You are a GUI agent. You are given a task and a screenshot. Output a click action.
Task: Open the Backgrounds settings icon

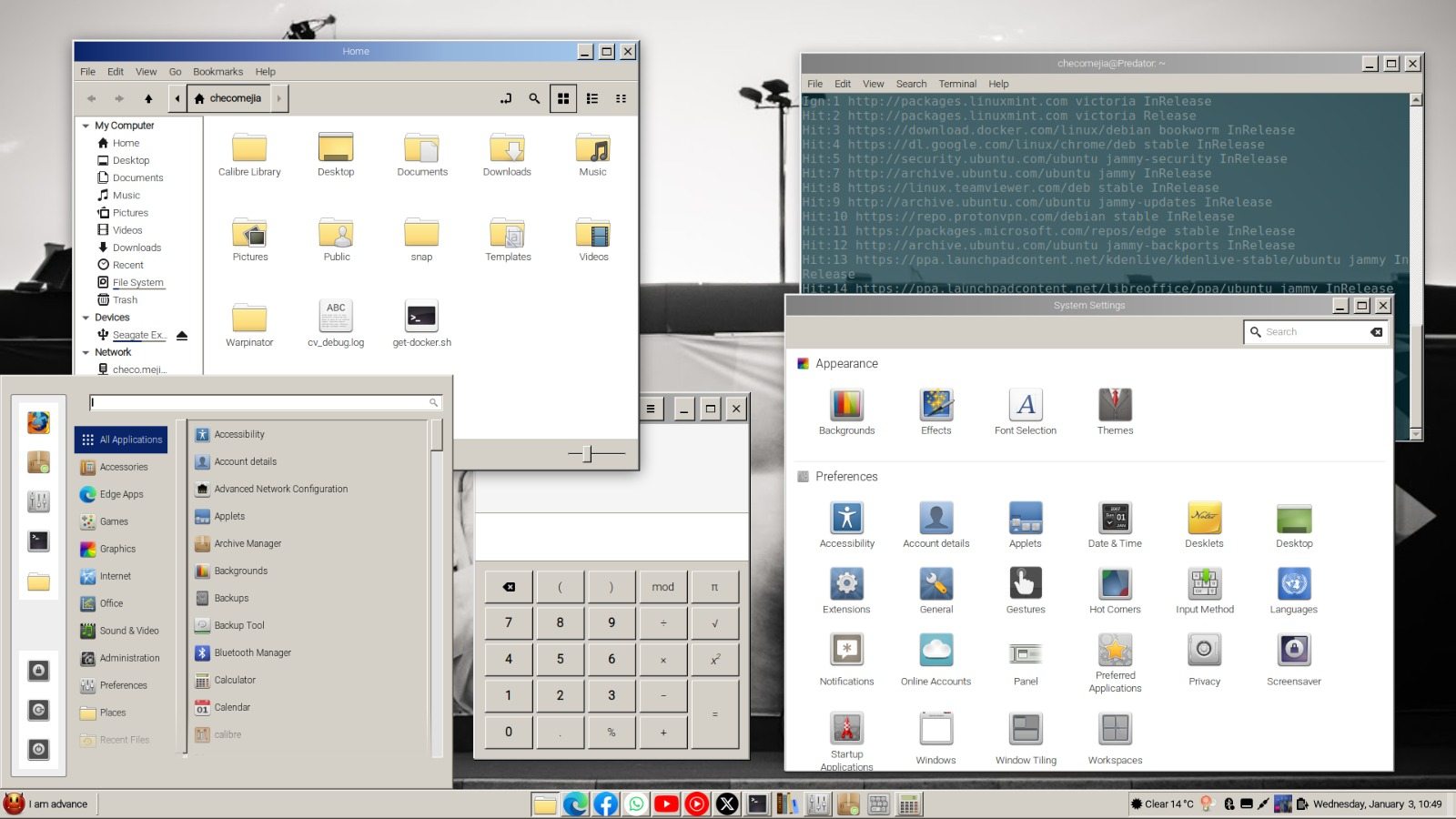point(846,412)
